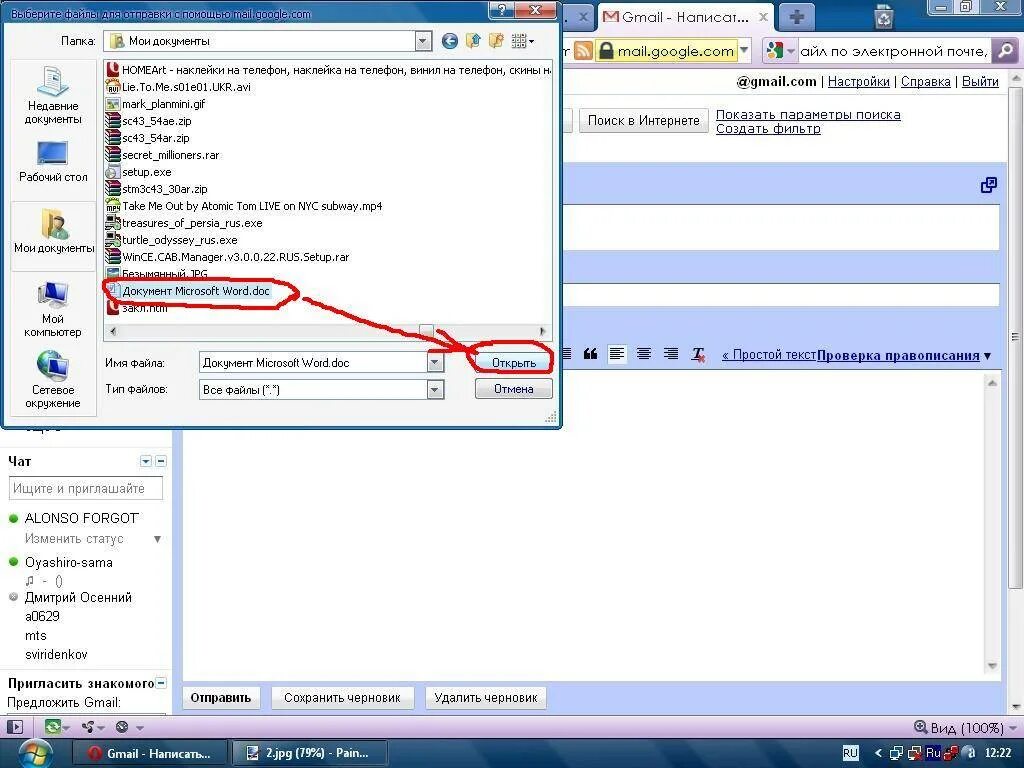Screen dimensions: 1024x768
Task: Select file mark_planmini.gif
Action: (x=155, y=104)
